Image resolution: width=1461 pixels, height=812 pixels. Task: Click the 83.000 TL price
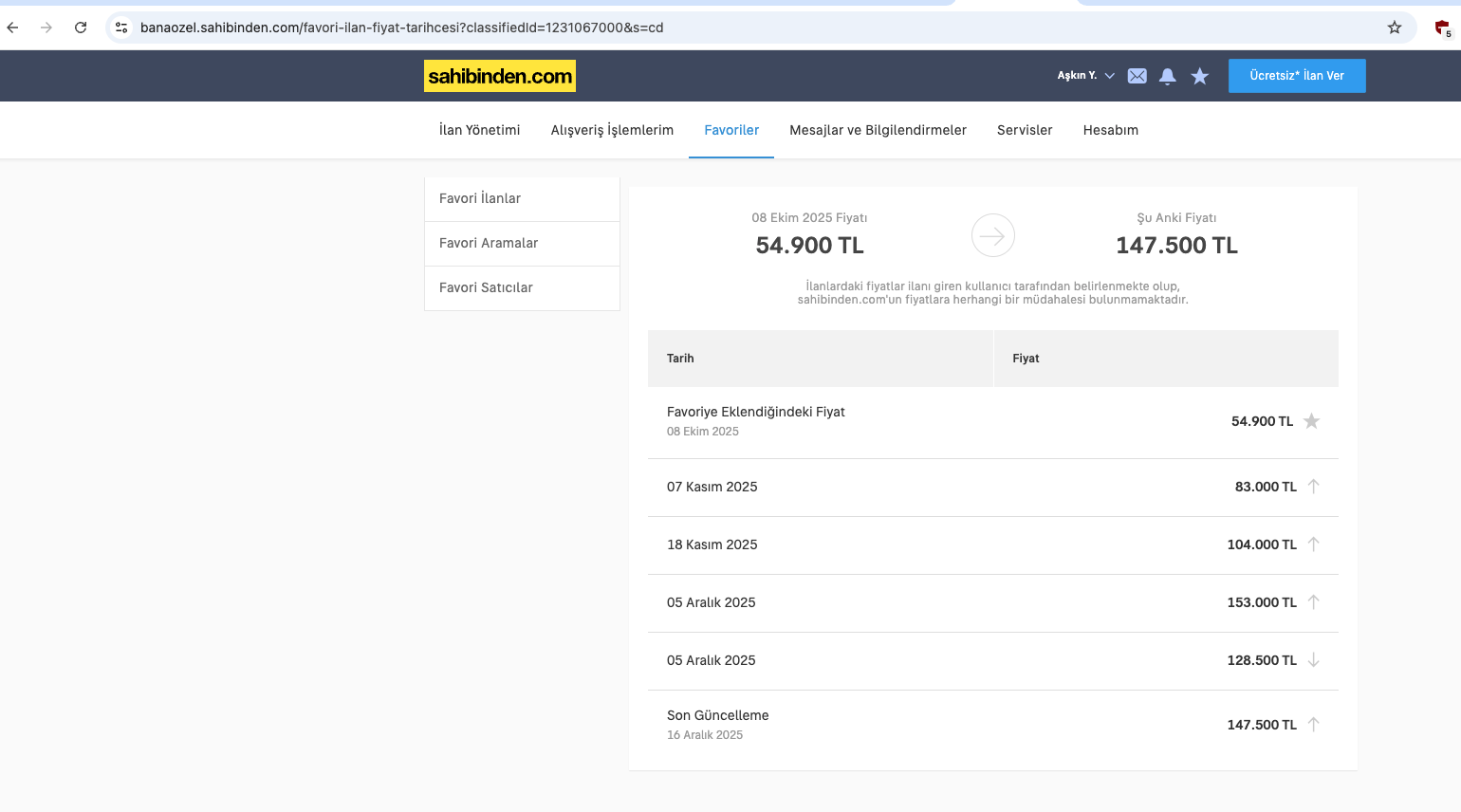1266,487
